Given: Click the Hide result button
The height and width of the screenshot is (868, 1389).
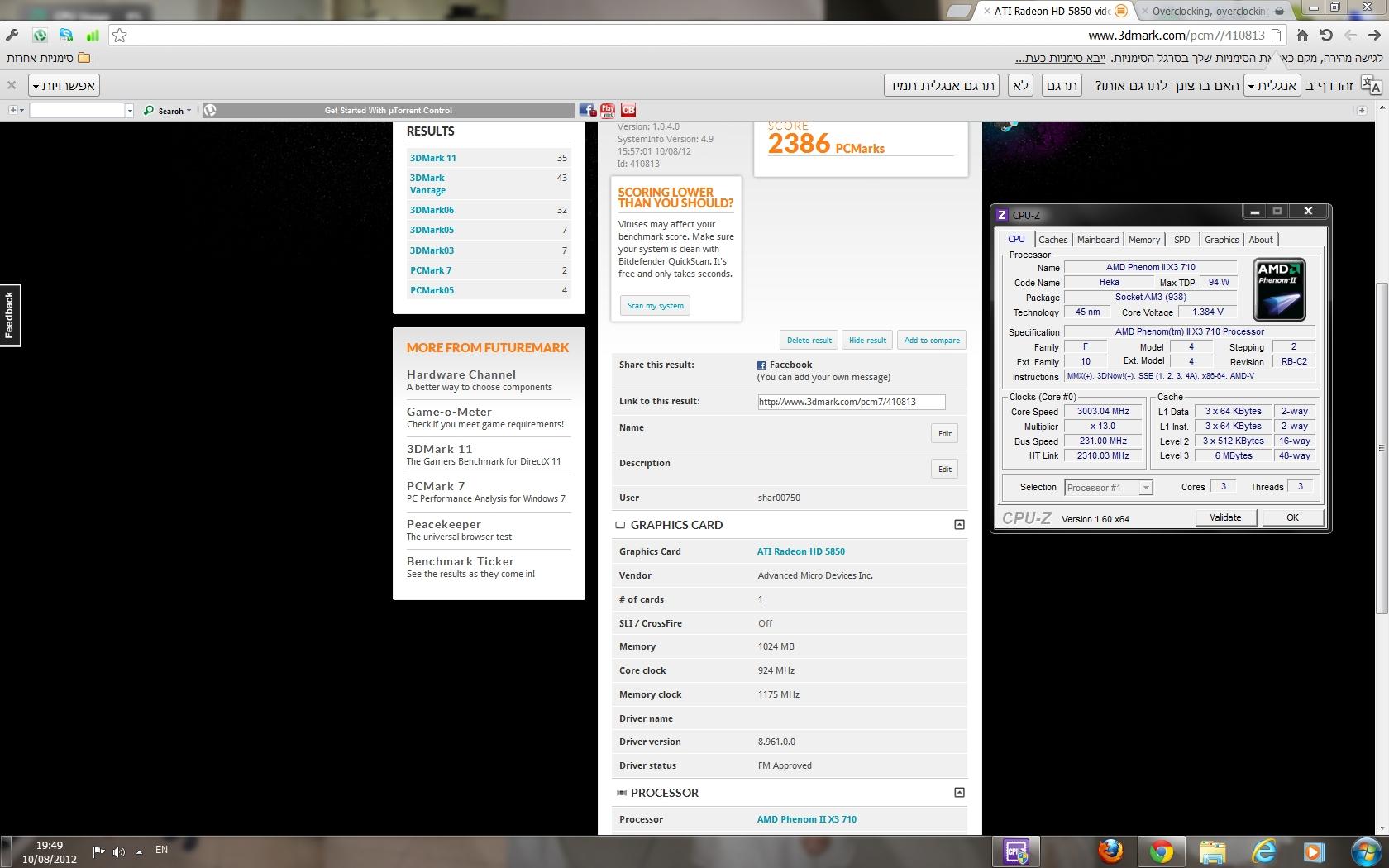Looking at the screenshot, I should tap(867, 340).
